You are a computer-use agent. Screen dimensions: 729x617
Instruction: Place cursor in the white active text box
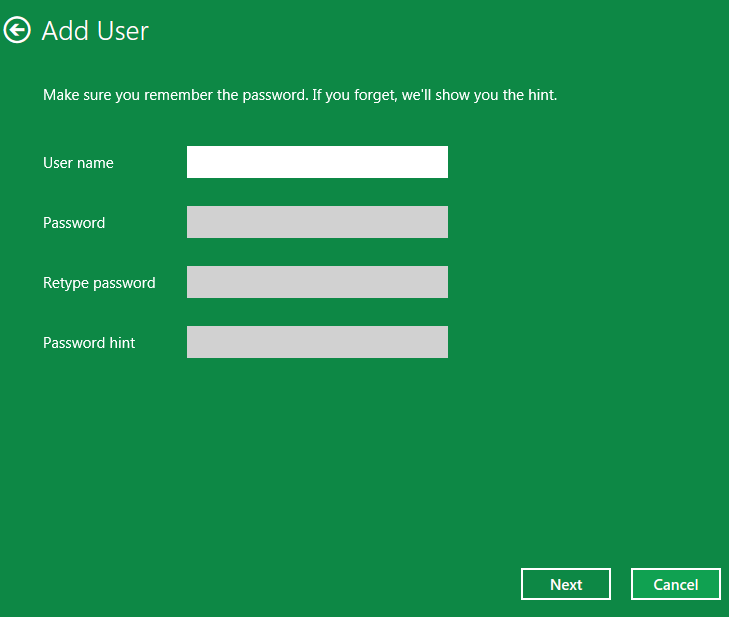pyautogui.click(x=317, y=162)
